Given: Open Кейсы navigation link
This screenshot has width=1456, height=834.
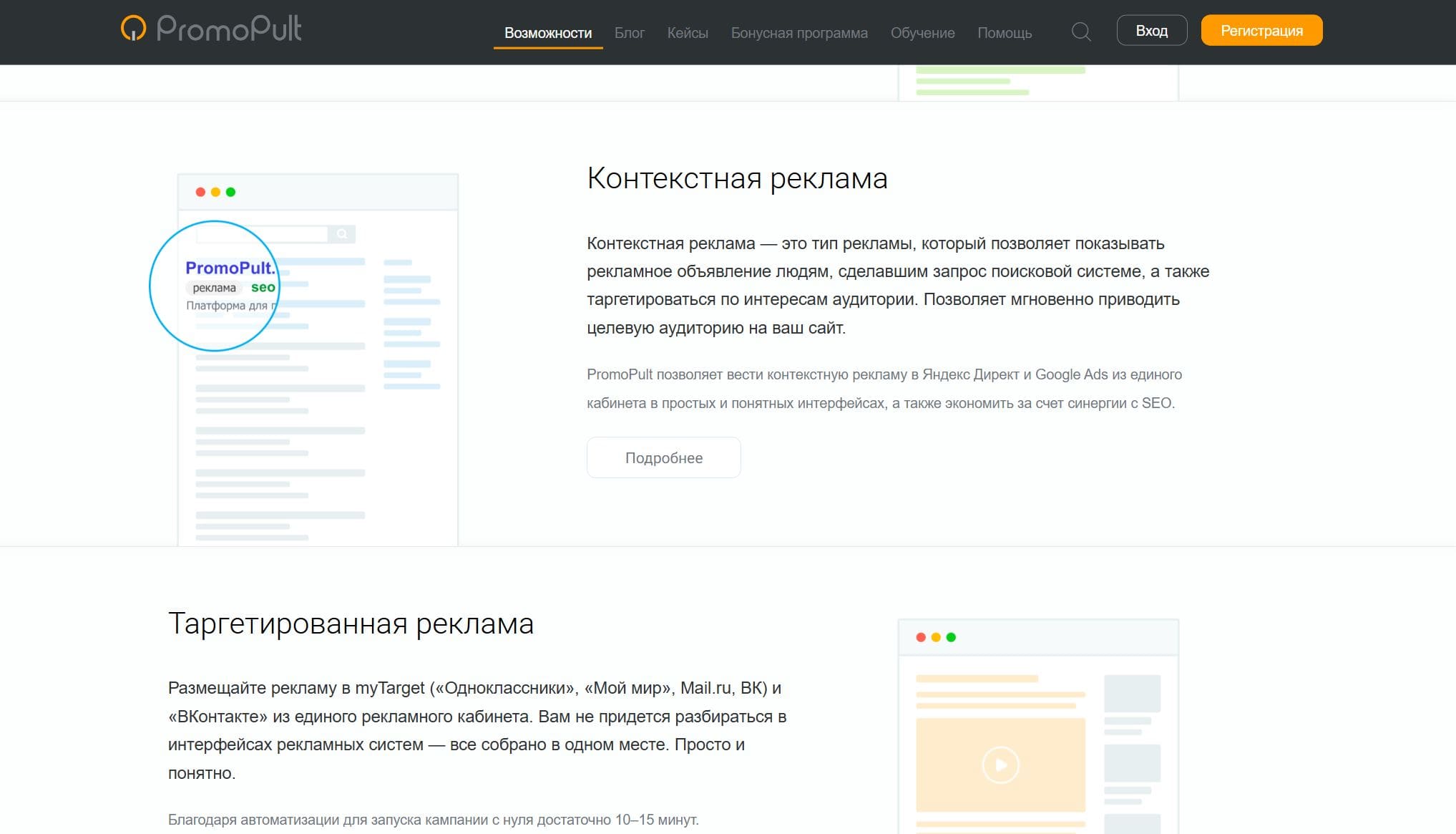Looking at the screenshot, I should (687, 33).
